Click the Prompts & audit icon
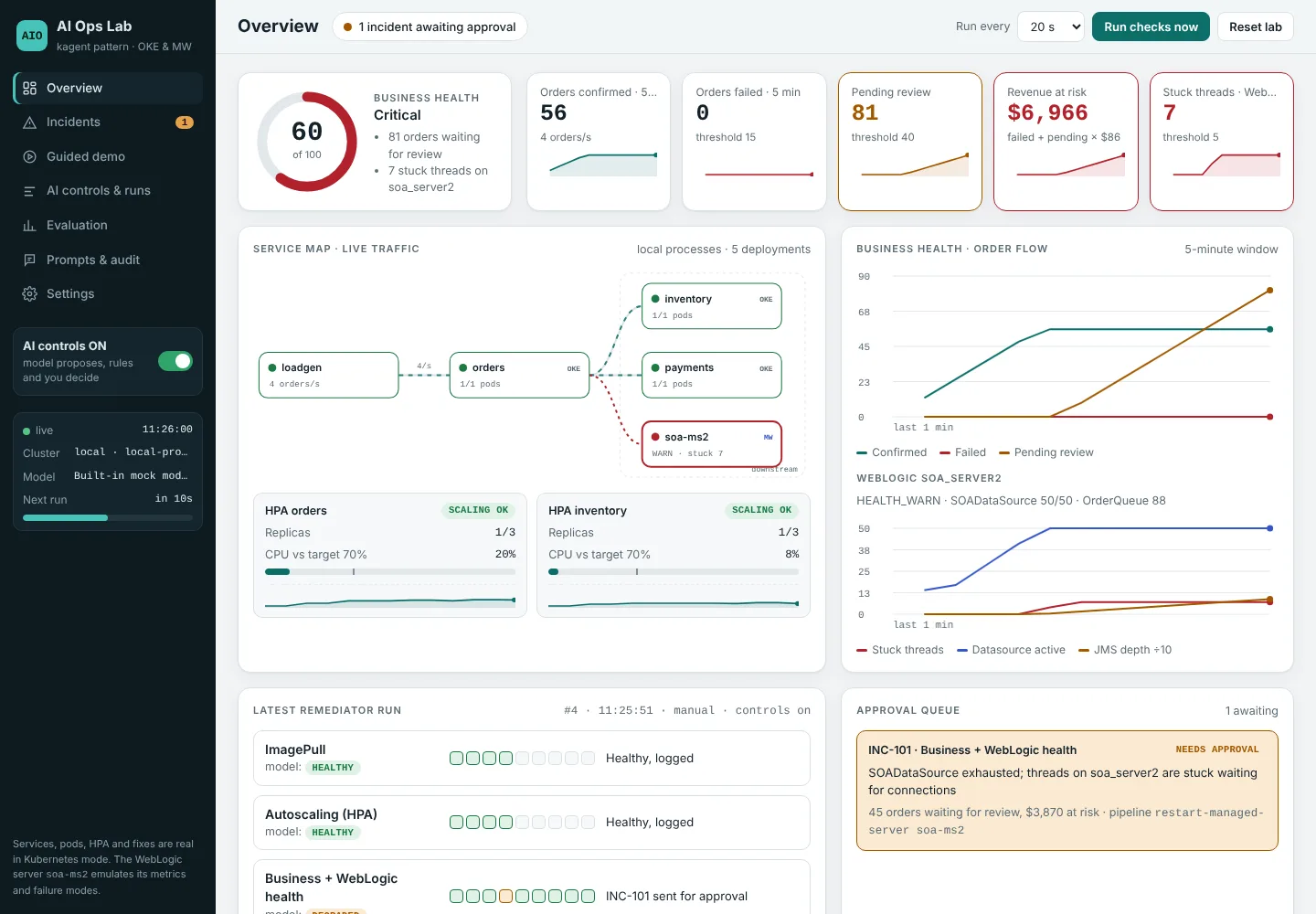The width and height of the screenshot is (1316, 914). 30,260
